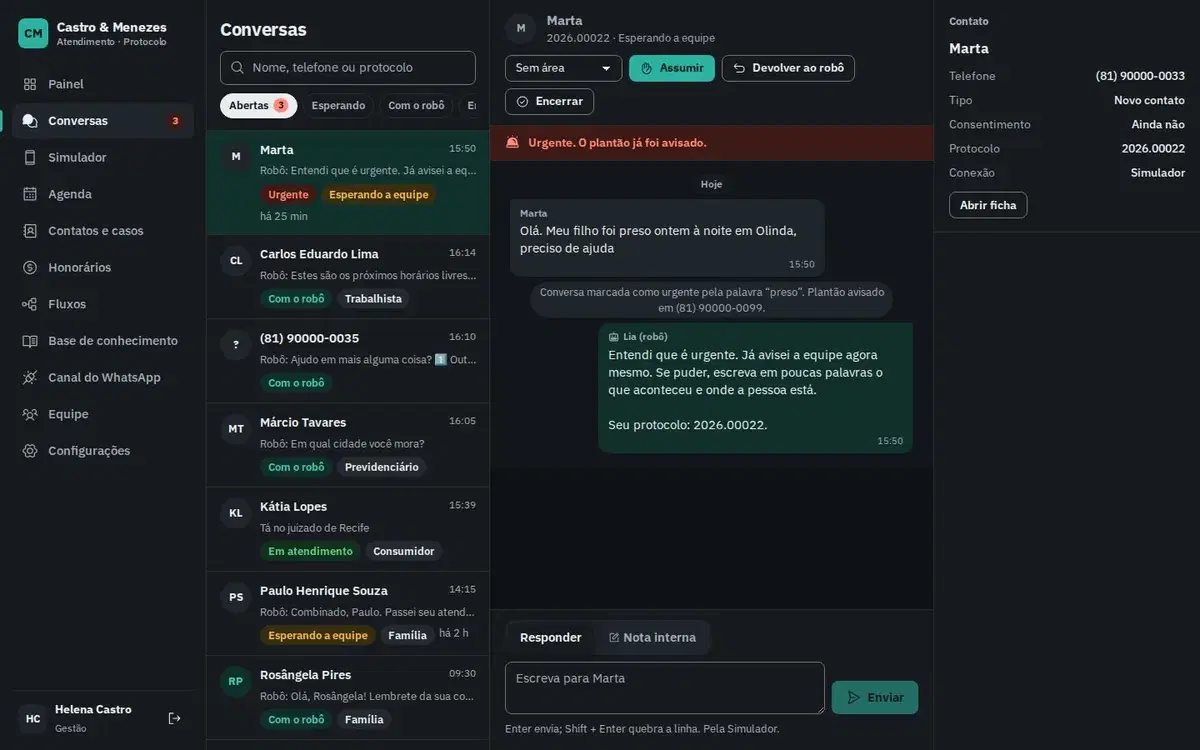Open Marta's conversation in the list
Image resolution: width=1200 pixels, height=750 pixels.
(x=348, y=183)
